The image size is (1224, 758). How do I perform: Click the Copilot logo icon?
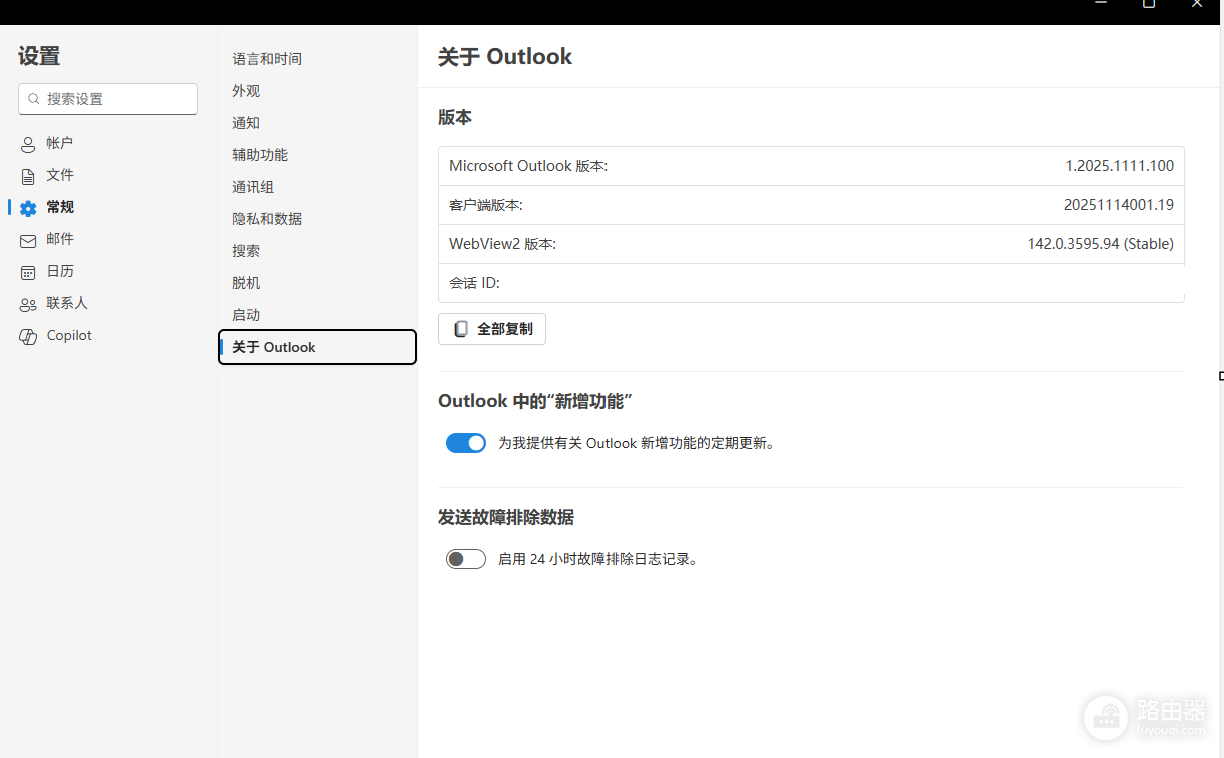(28, 336)
